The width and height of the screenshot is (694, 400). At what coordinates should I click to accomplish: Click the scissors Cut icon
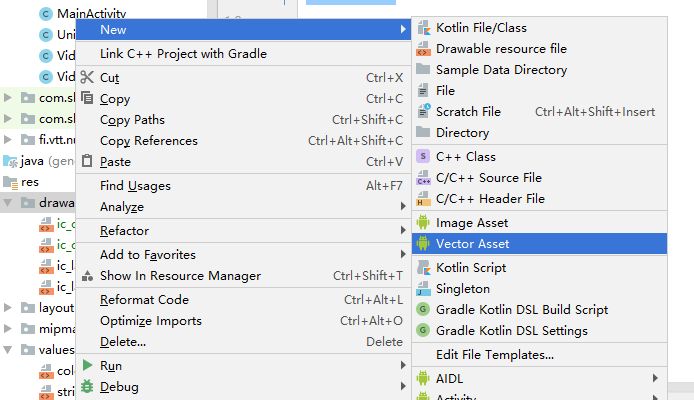(x=87, y=77)
